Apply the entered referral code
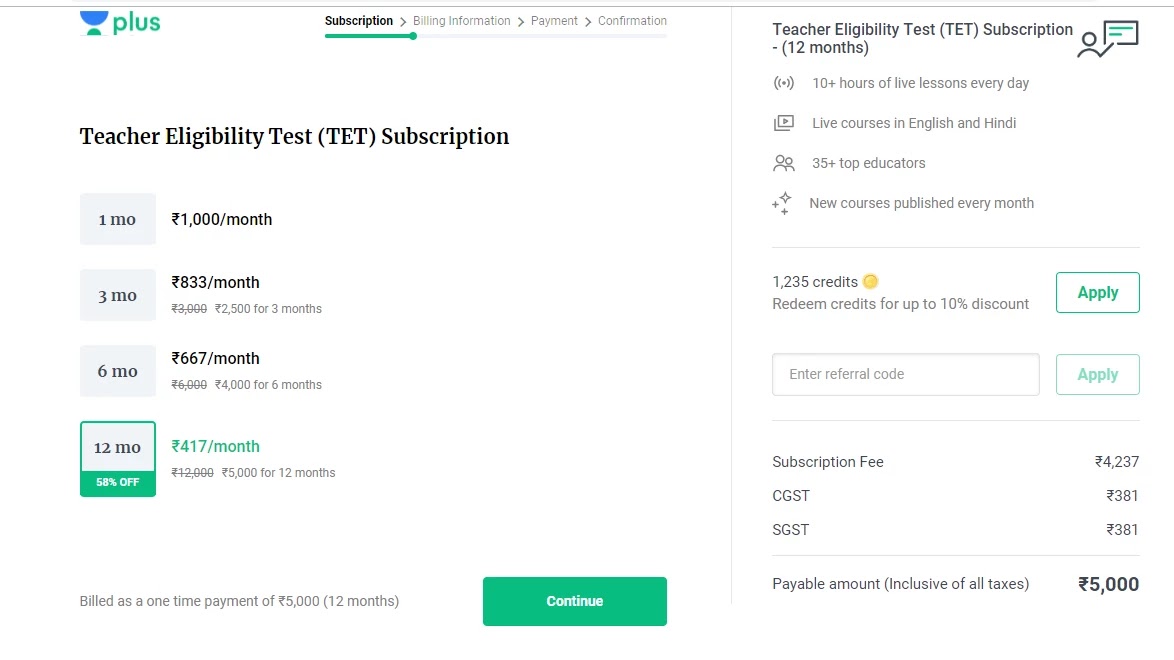 coord(1097,375)
